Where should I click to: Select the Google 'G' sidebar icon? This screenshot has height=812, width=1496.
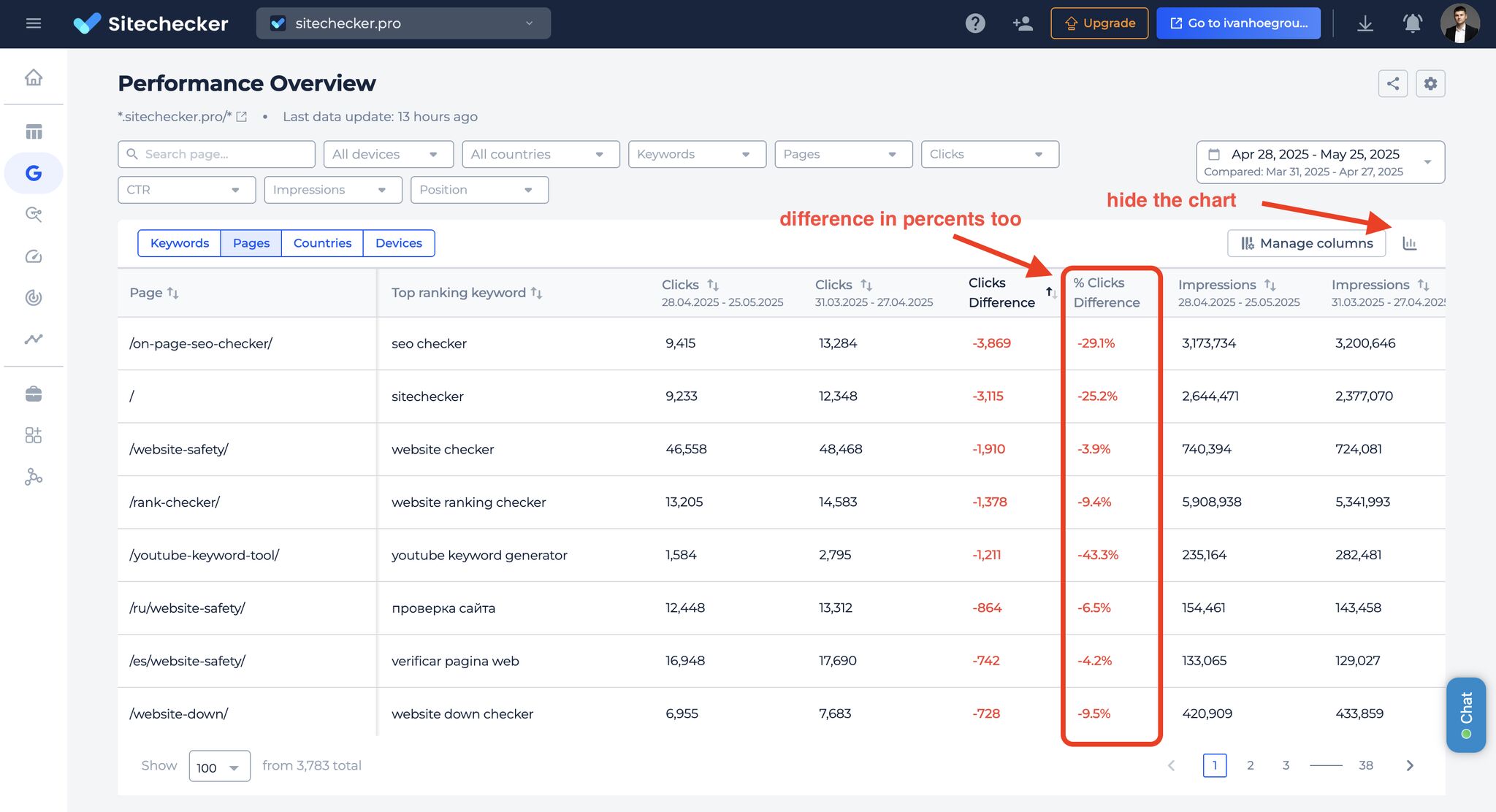tap(34, 173)
